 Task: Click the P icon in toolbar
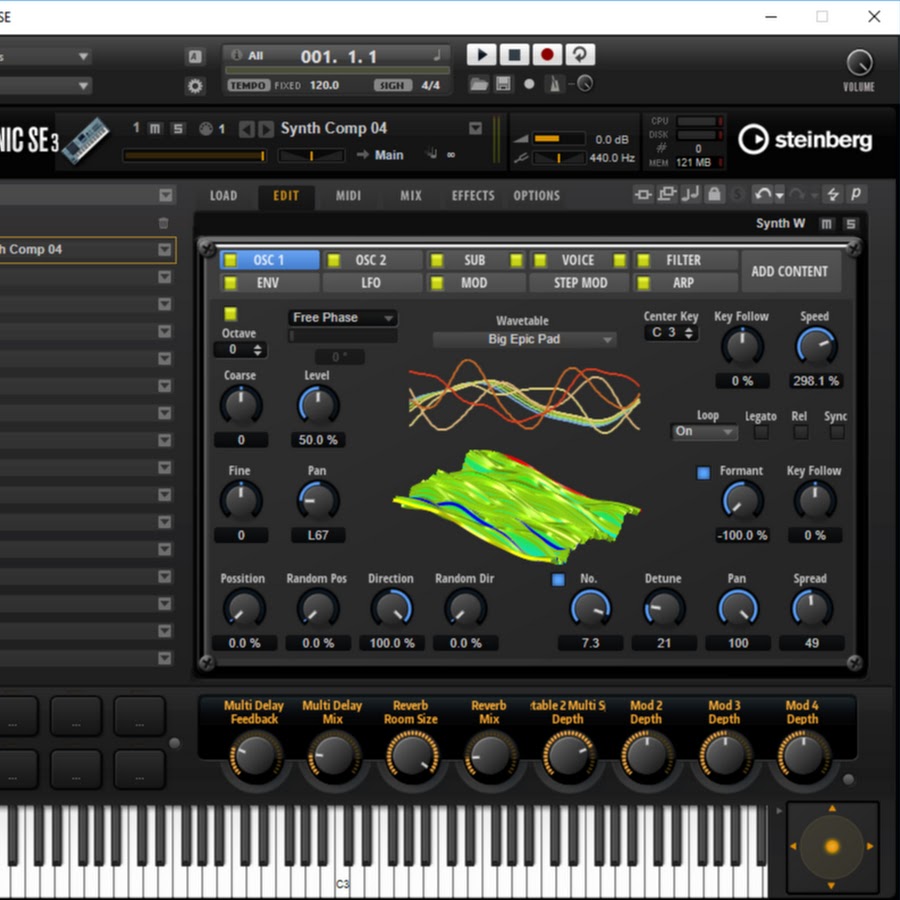(x=856, y=194)
